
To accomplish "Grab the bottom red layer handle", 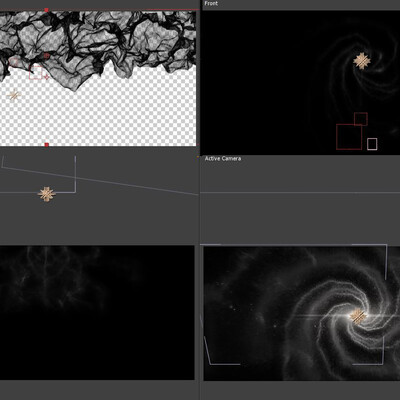I will (47, 145).
